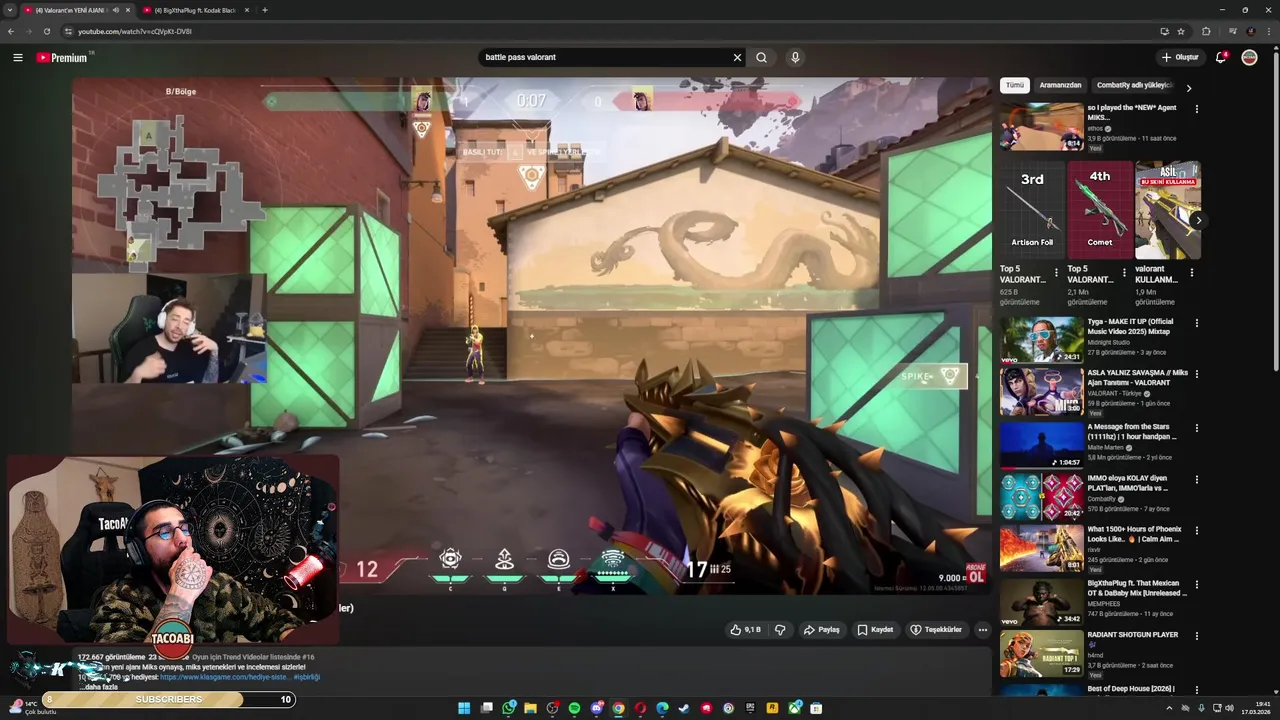Viewport: 1280px width, 720px height.
Task: Expand description with '...daha fazla'
Action: (x=99, y=688)
